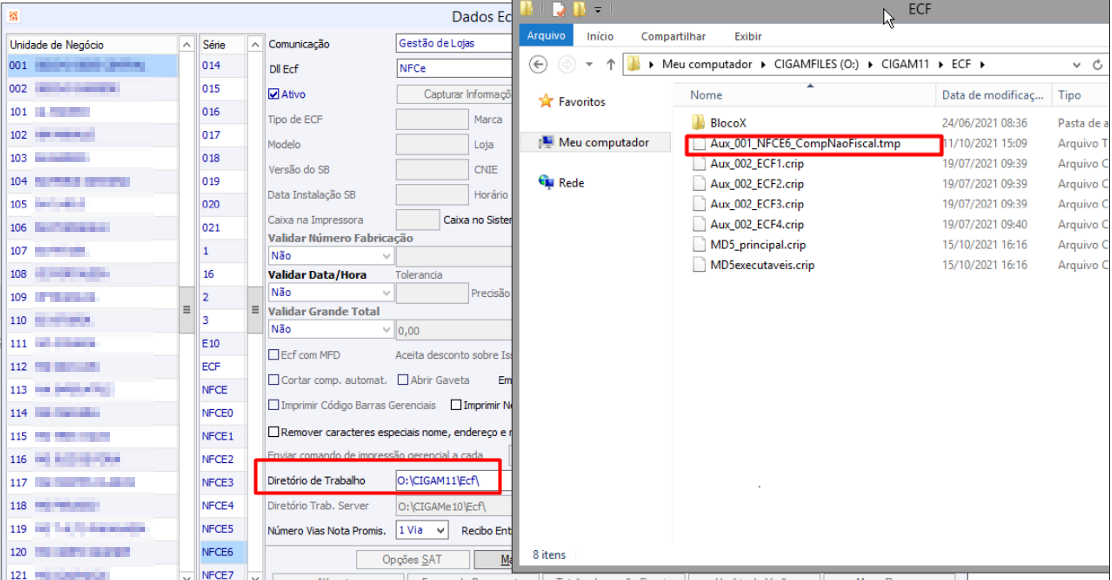Open Validar Número Fabricação dropdown
1112x580 pixels.
coord(330,255)
